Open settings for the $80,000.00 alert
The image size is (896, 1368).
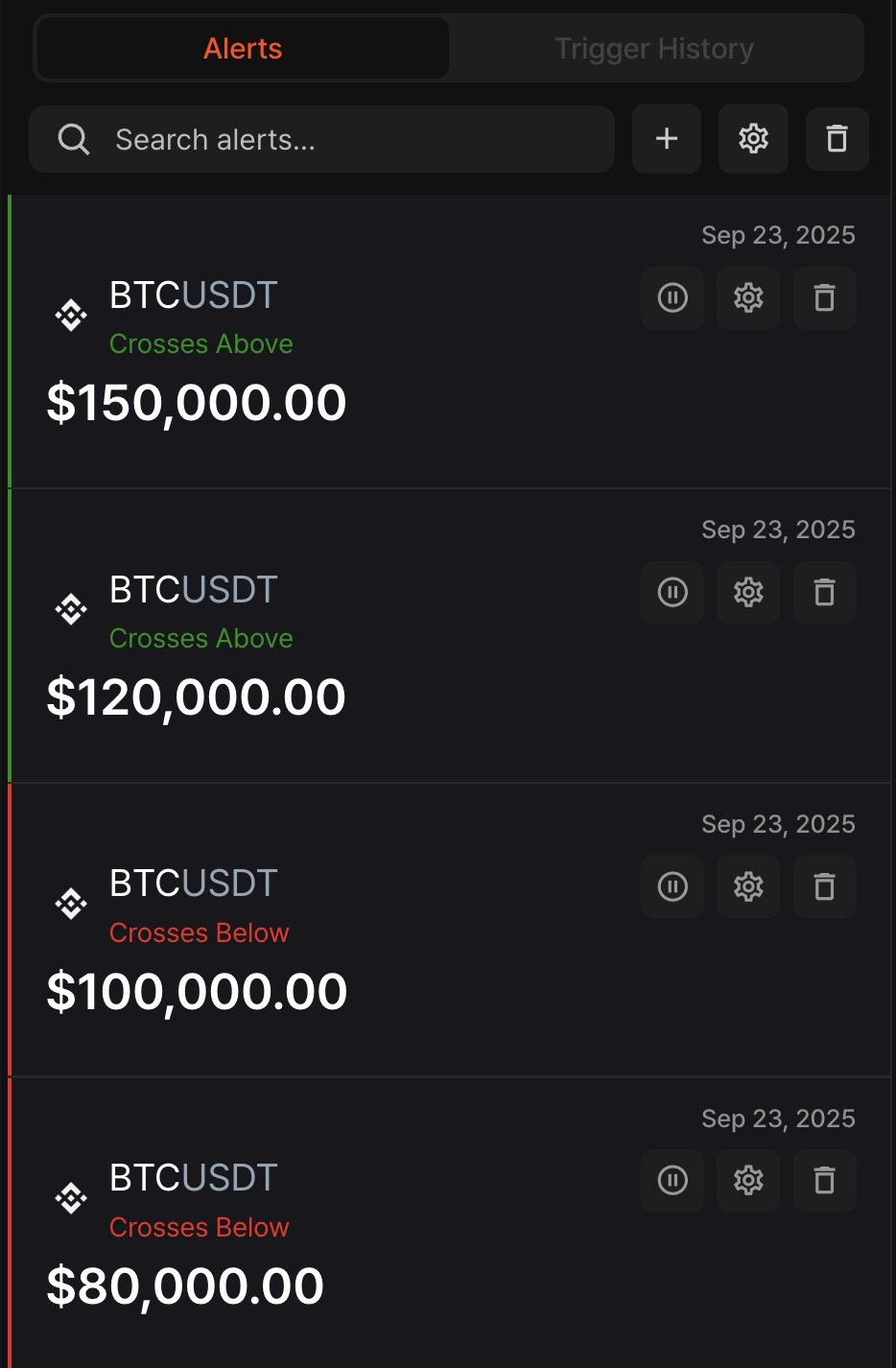click(x=748, y=1180)
